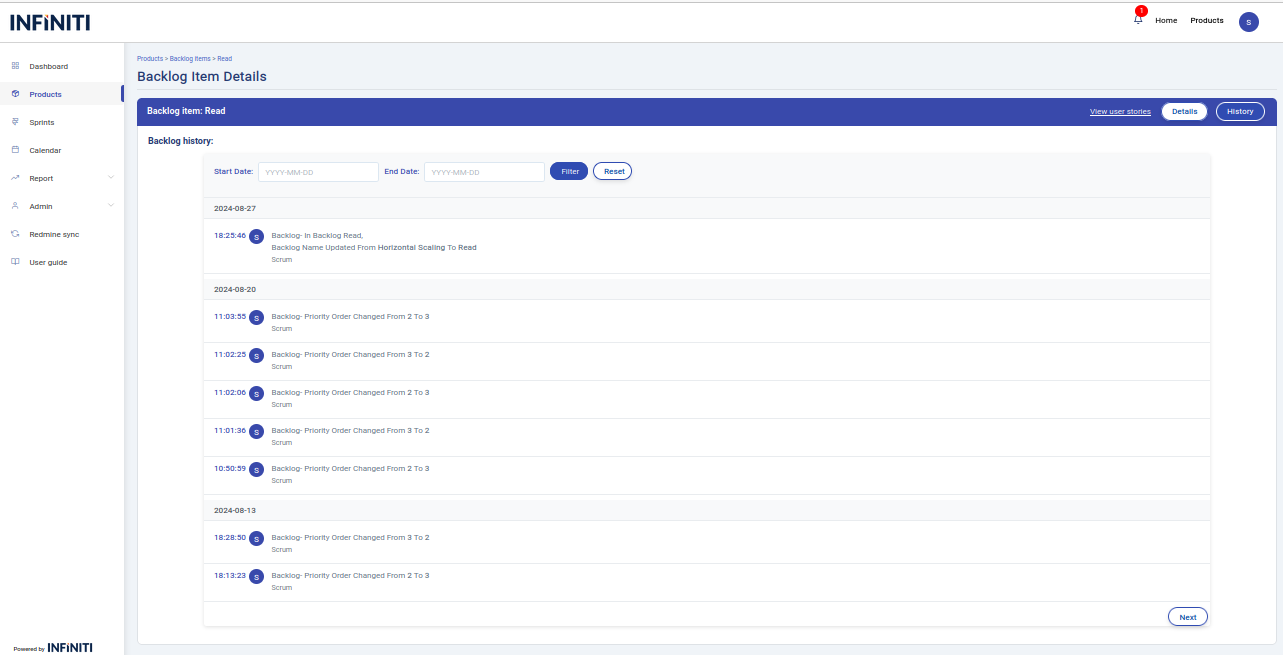Click the User guide book icon
This screenshot has width=1283, height=655.
[15, 262]
